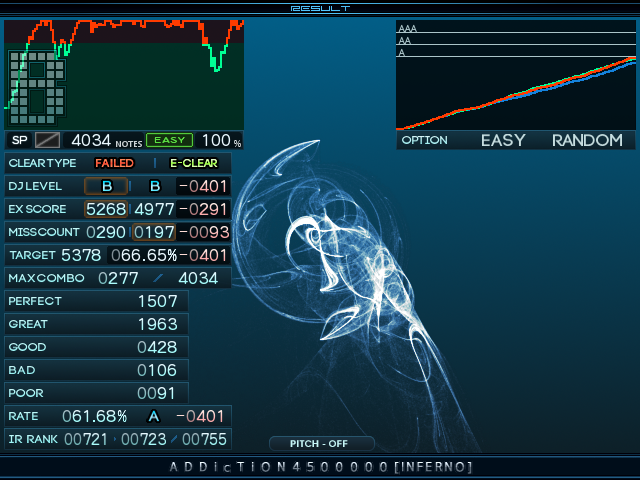Viewport: 640px width, 480px height.
Task: Click the RANDOM option in OPTION bar
Action: 587,140
